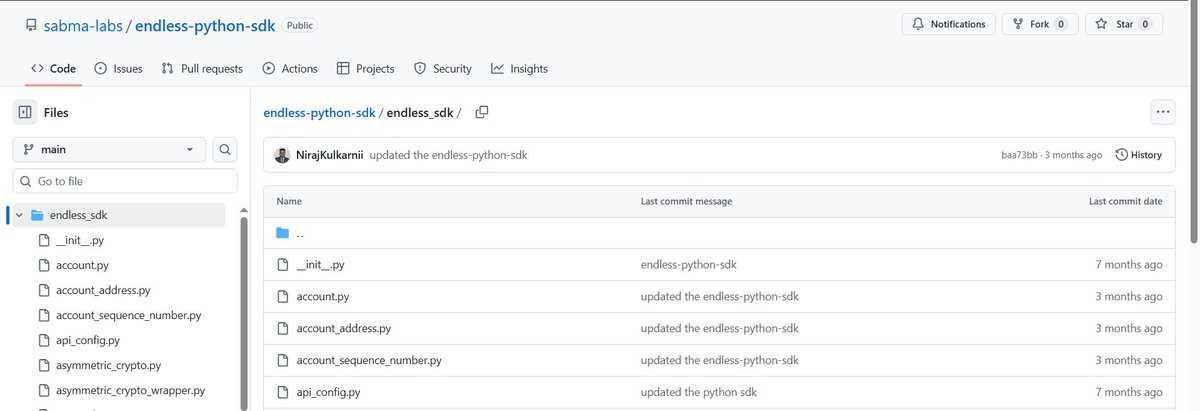Click the repository icon beside sabma-labs
The image size is (1200, 411).
(x=33, y=24)
